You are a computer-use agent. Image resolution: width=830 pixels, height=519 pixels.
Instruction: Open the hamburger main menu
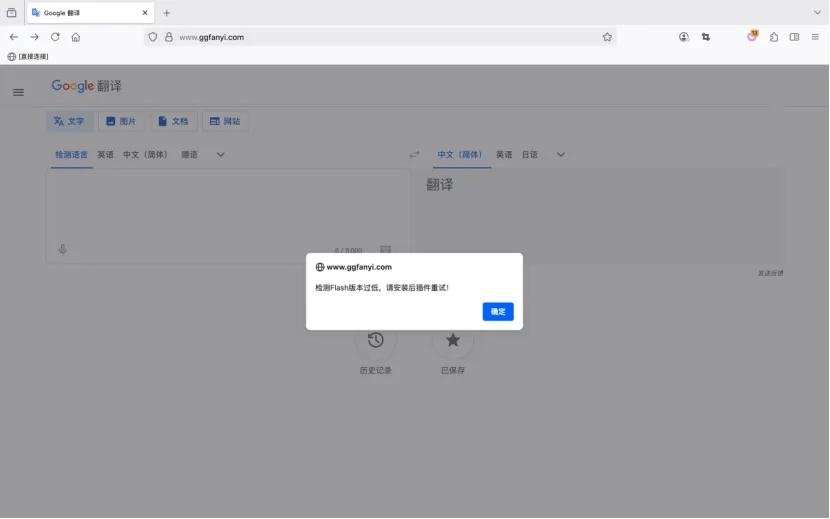coord(18,93)
